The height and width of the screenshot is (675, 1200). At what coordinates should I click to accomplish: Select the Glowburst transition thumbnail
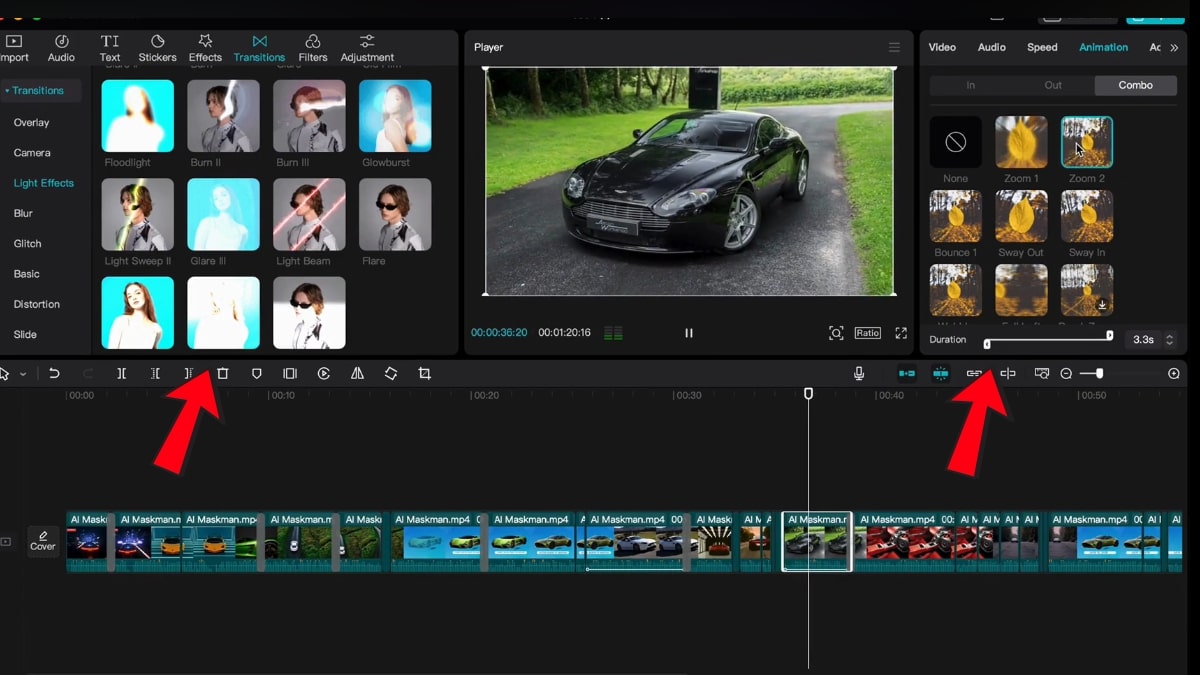[x=395, y=116]
